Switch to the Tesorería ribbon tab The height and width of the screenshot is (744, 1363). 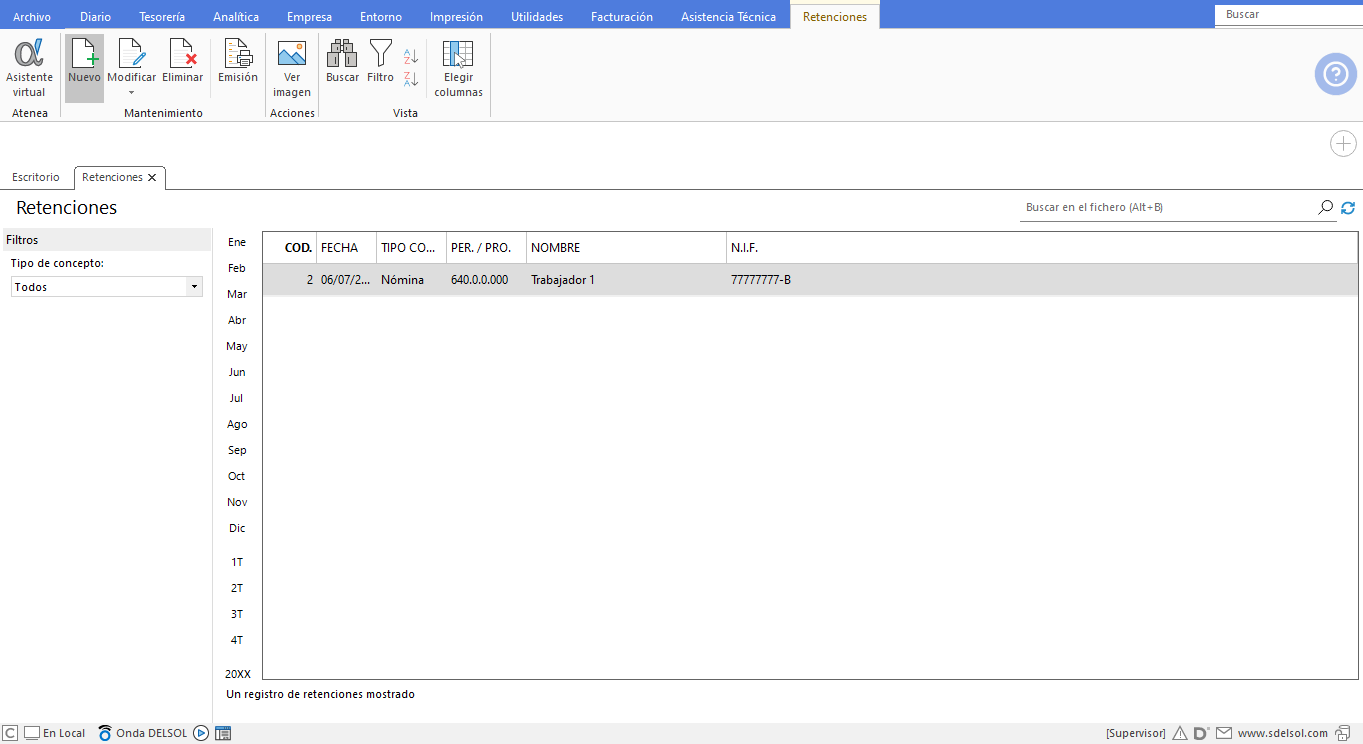pos(162,17)
